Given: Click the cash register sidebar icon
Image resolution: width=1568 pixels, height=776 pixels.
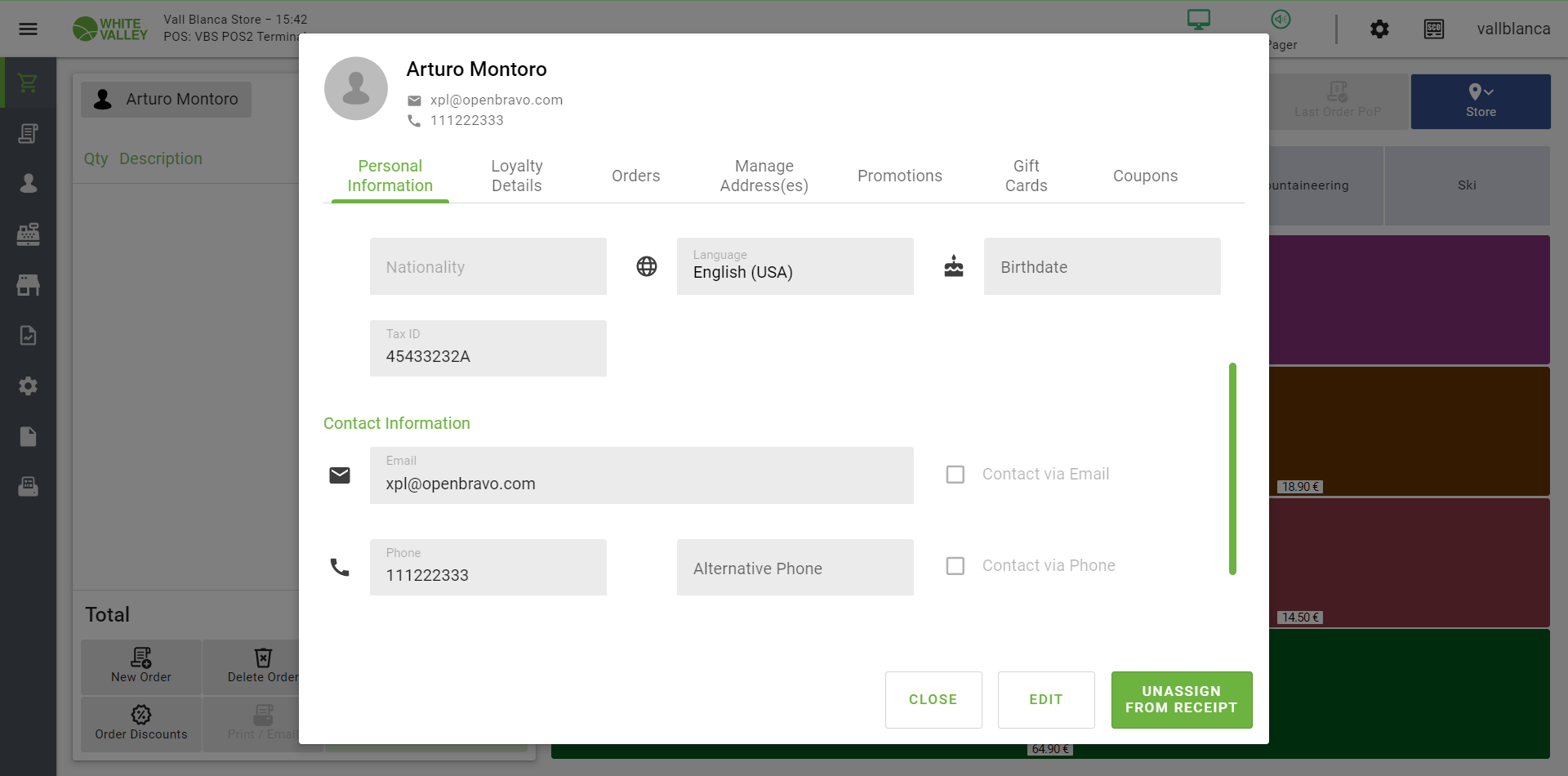Looking at the screenshot, I should 28,234.
